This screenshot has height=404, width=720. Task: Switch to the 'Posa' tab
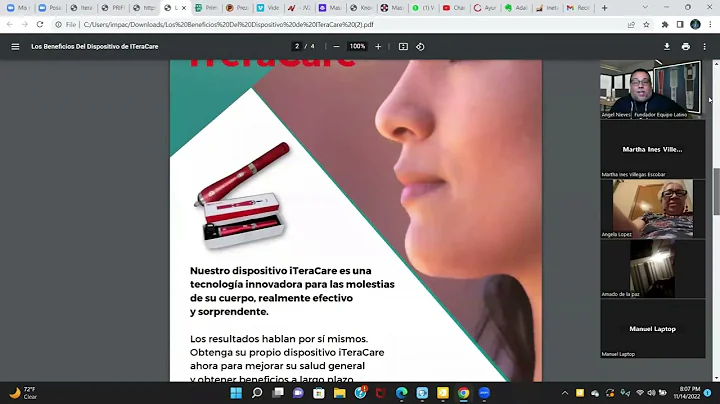pos(50,8)
